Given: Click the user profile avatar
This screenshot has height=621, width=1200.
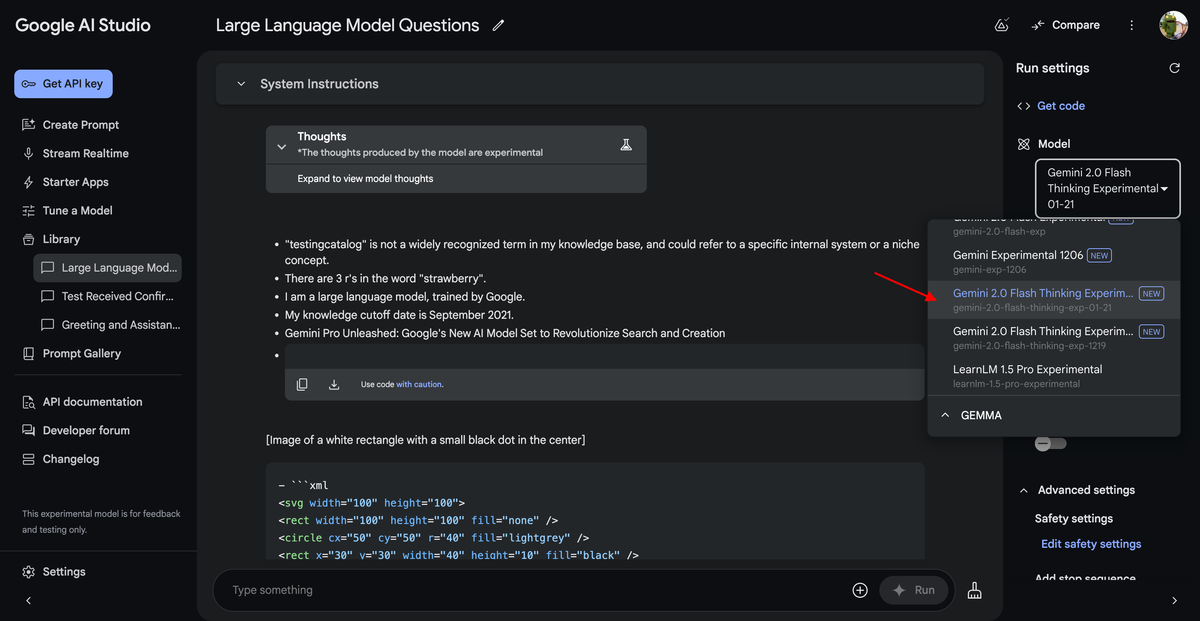Looking at the screenshot, I should pyautogui.click(x=1173, y=25).
